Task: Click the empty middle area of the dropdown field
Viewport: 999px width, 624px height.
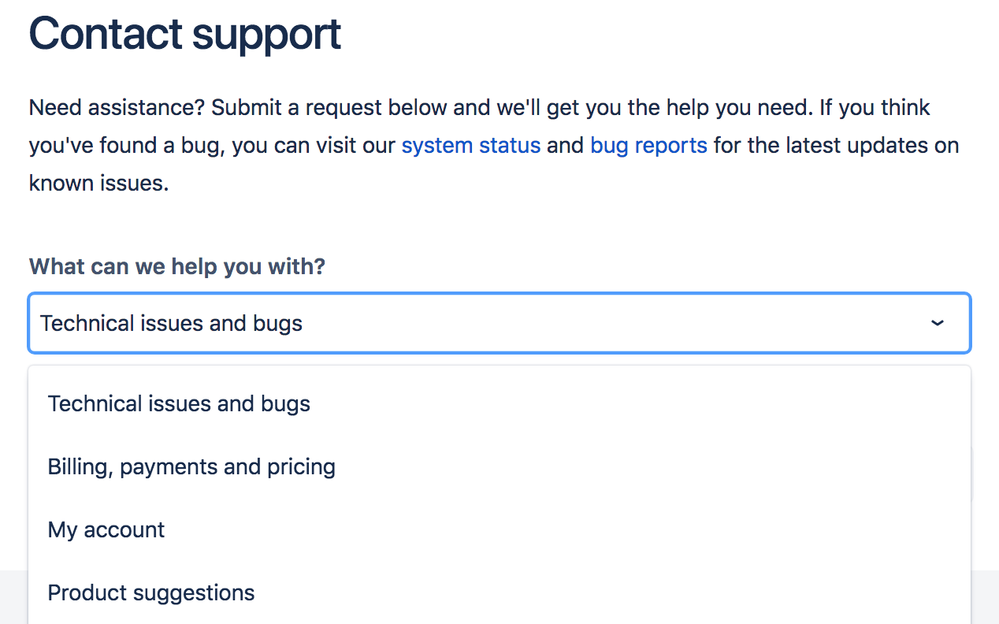Action: (x=600, y=323)
